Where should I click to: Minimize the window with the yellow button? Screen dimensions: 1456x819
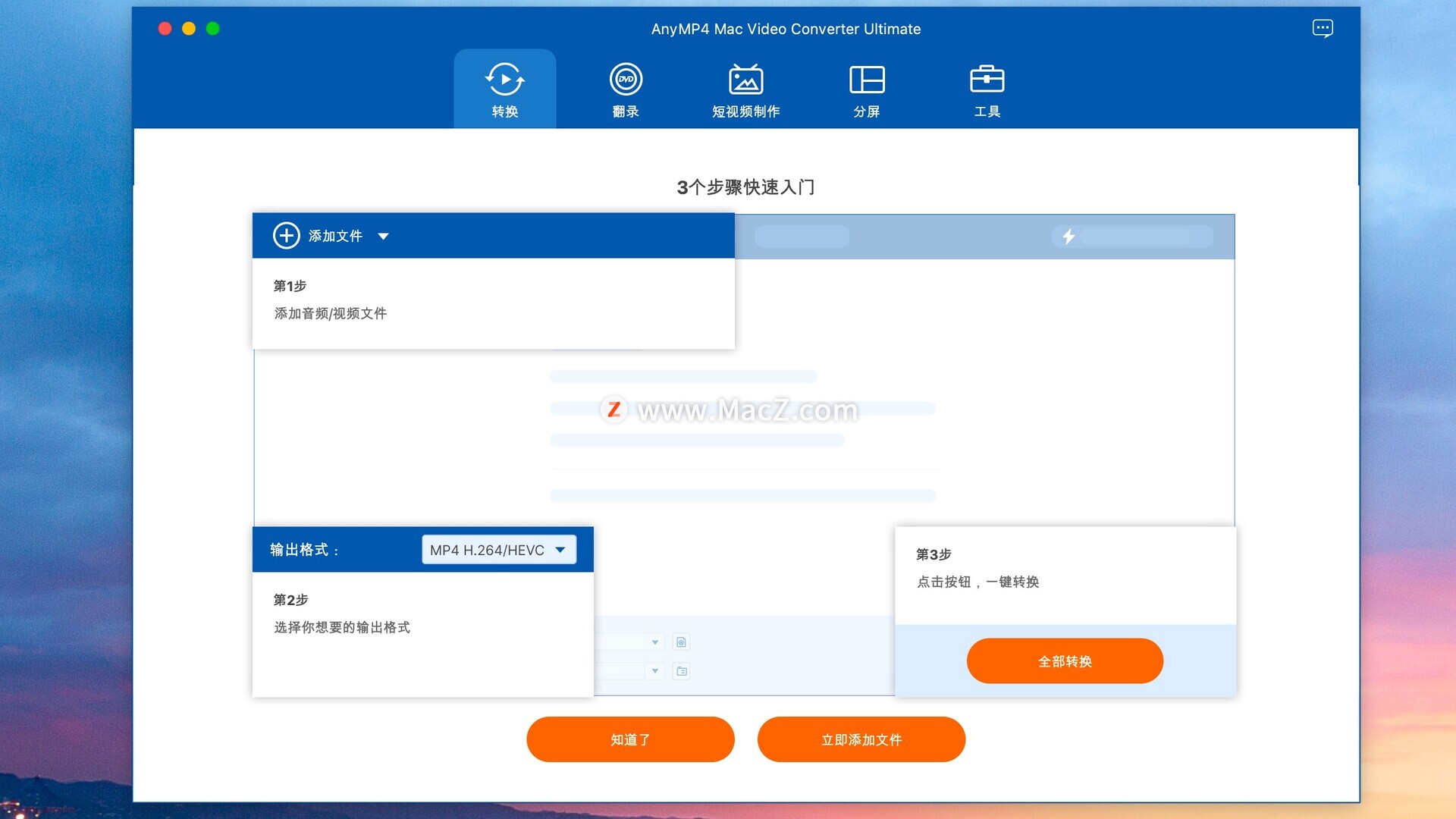point(189,29)
